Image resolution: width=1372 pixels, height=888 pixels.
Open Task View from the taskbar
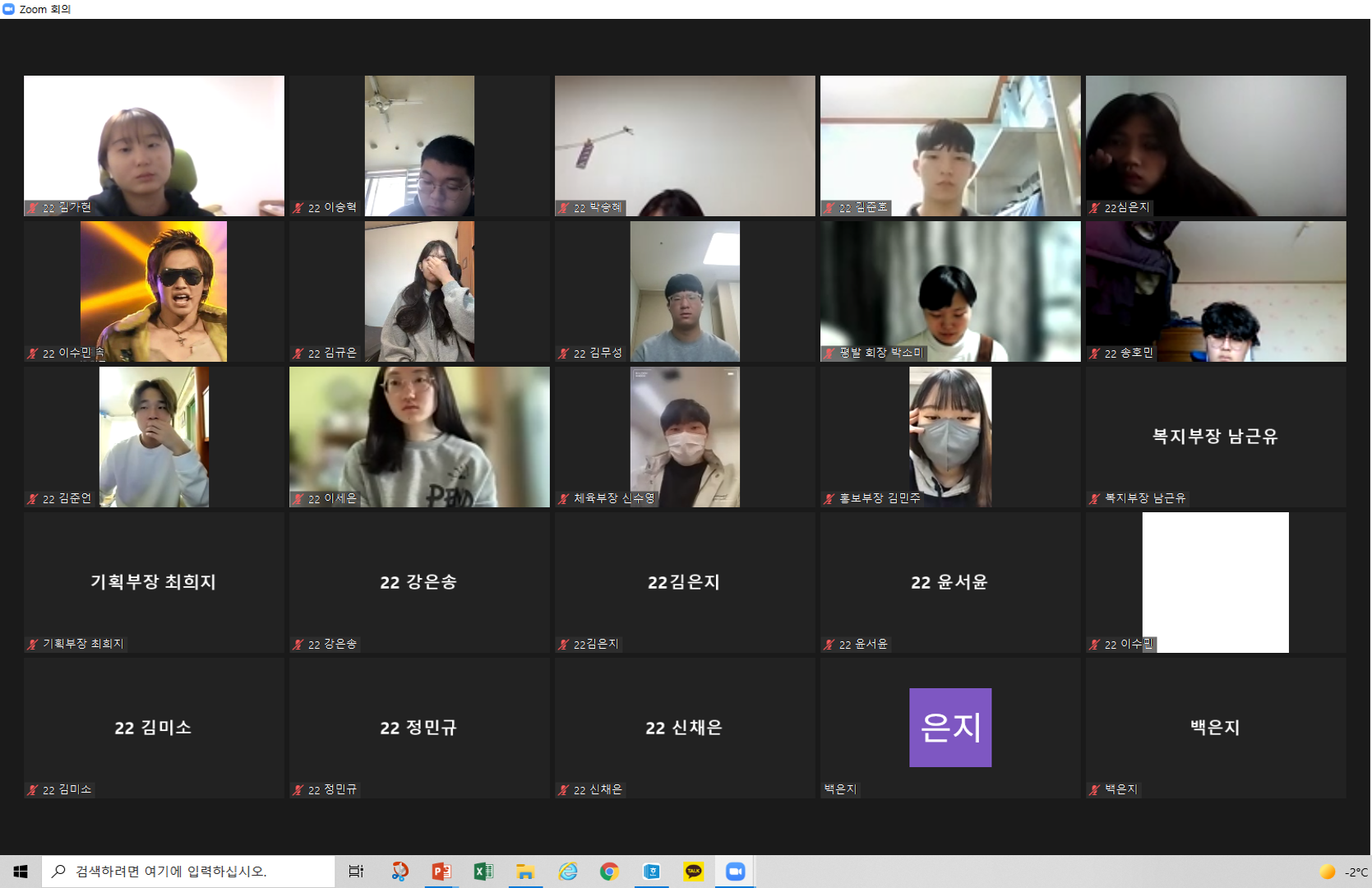(x=356, y=872)
